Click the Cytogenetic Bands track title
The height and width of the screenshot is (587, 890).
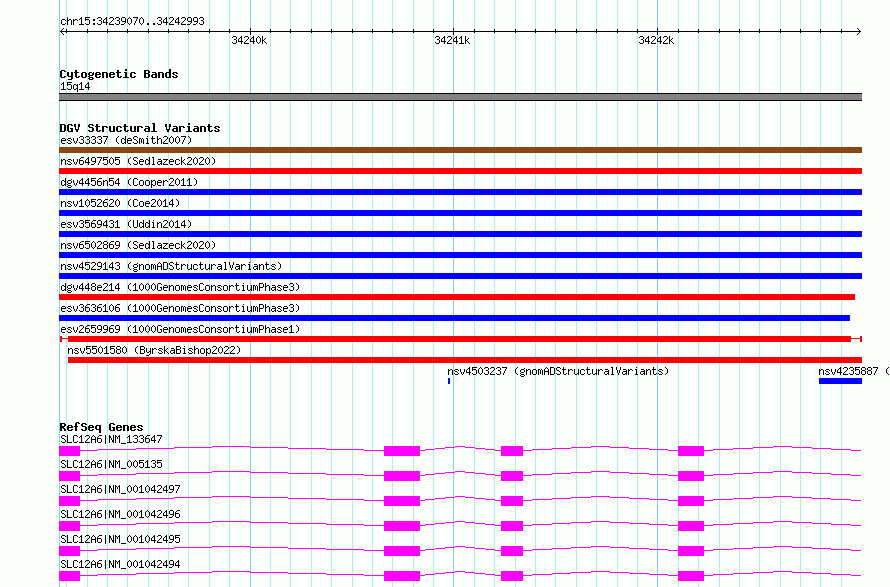click(x=119, y=74)
